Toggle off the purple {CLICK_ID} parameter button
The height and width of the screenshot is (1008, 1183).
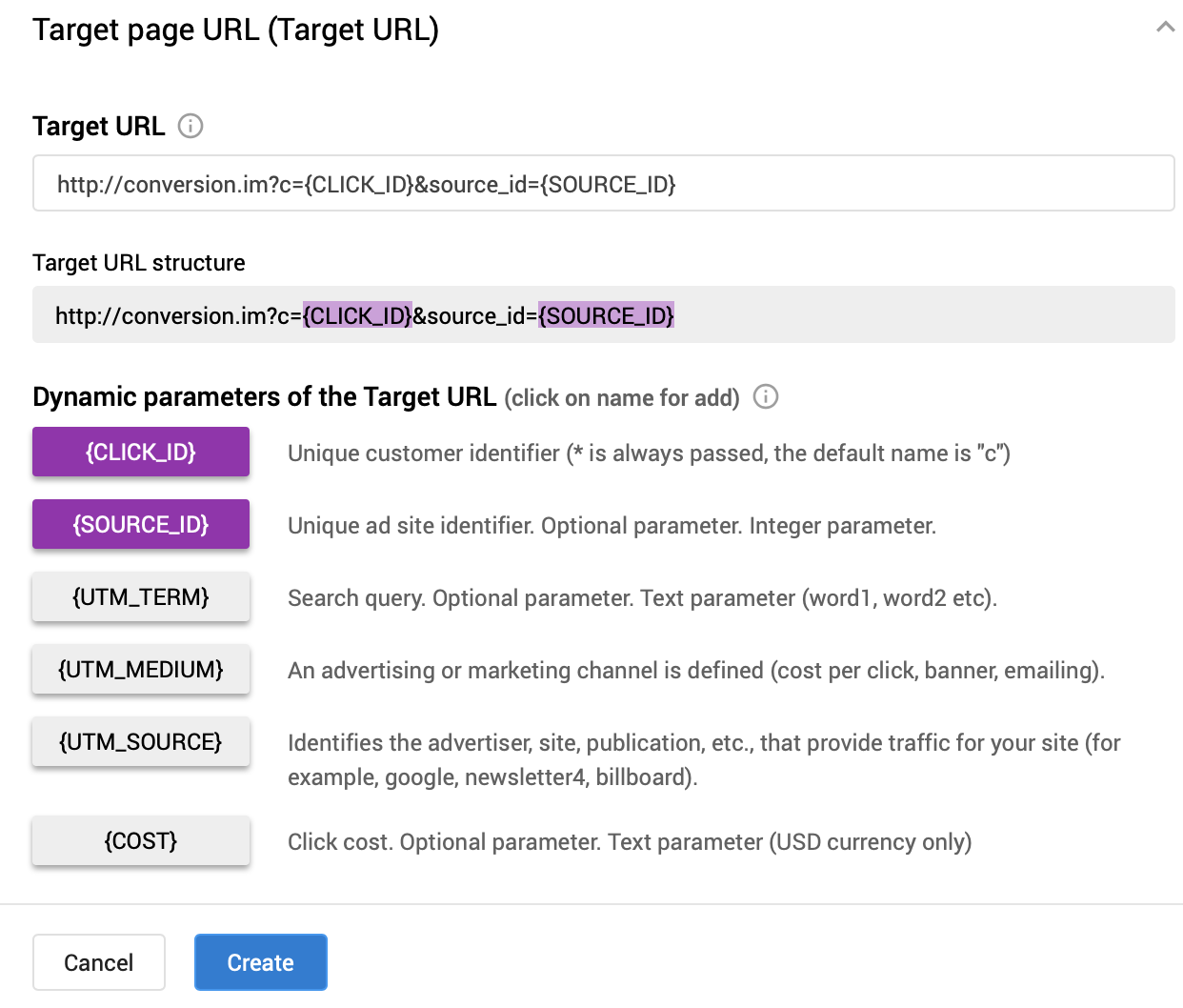pyautogui.click(x=141, y=452)
